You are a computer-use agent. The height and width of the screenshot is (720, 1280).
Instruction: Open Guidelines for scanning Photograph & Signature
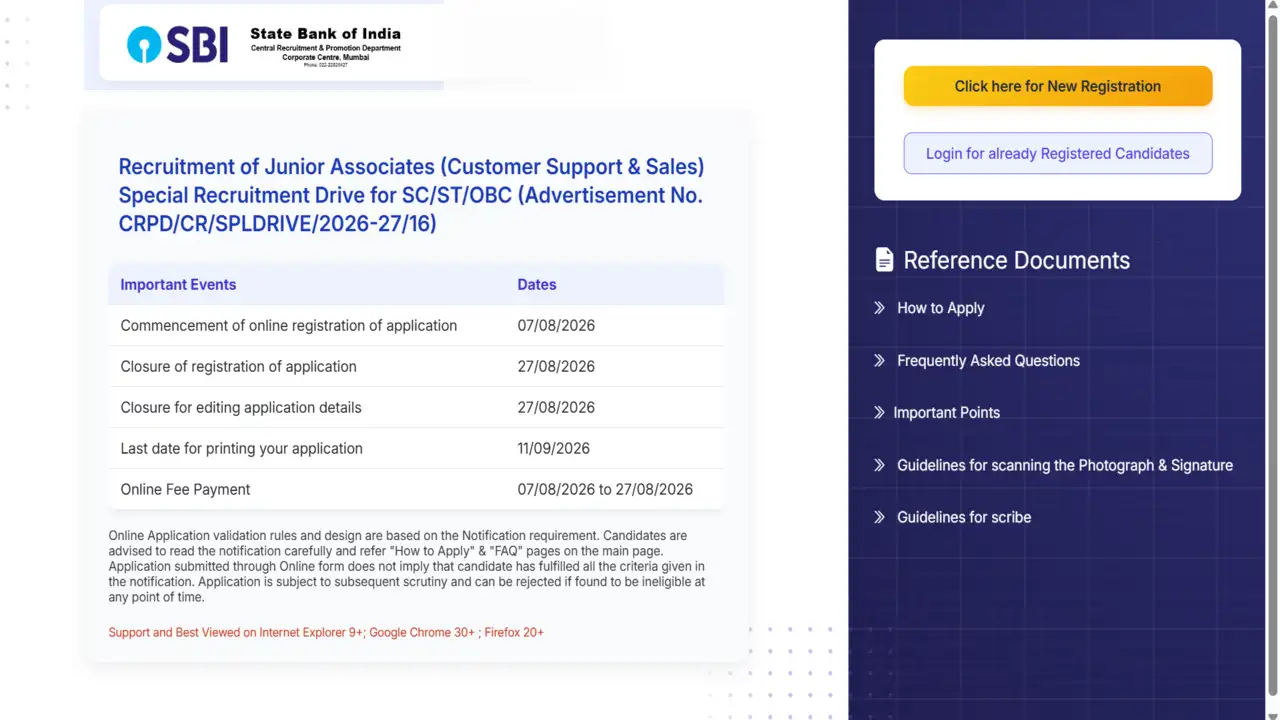coord(1065,465)
